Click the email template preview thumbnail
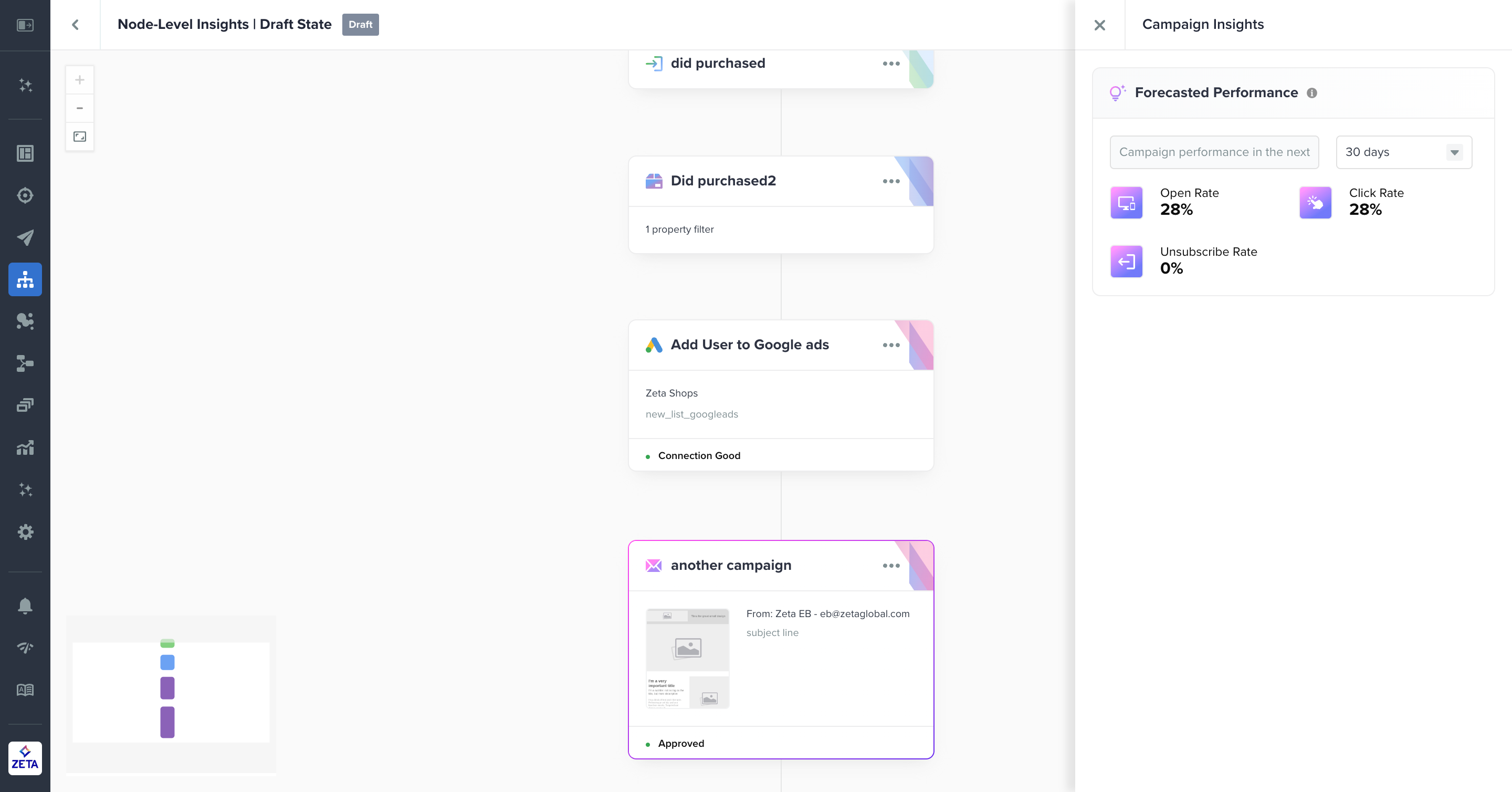This screenshot has width=1512, height=792. (687, 658)
